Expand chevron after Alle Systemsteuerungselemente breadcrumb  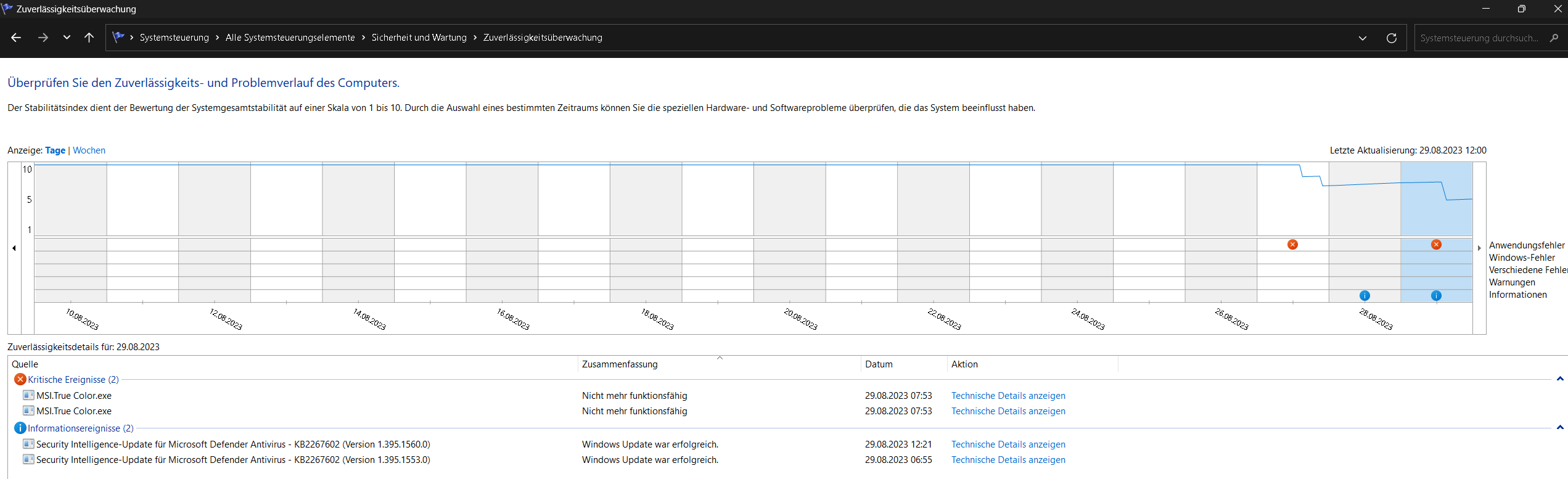pos(363,38)
